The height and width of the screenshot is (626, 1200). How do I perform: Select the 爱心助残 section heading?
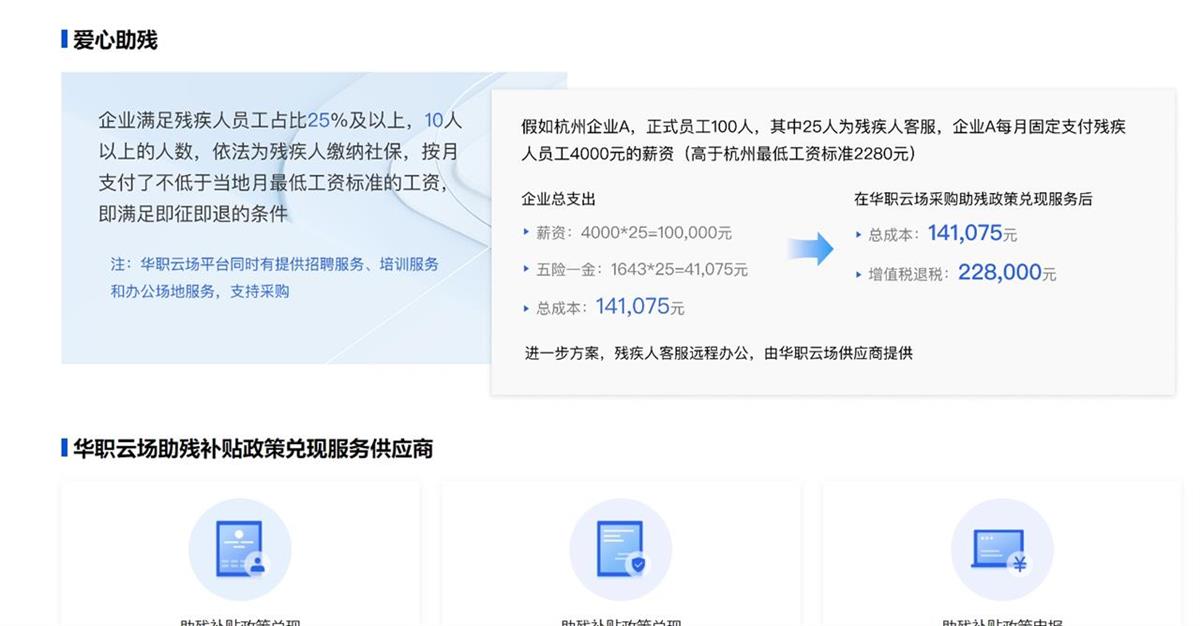coord(115,40)
